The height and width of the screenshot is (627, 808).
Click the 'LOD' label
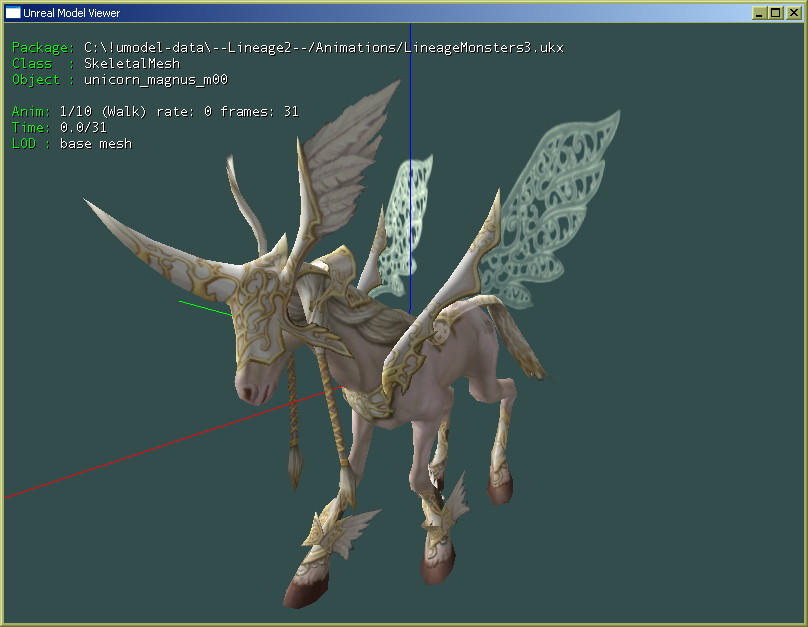pyautogui.click(x=24, y=144)
